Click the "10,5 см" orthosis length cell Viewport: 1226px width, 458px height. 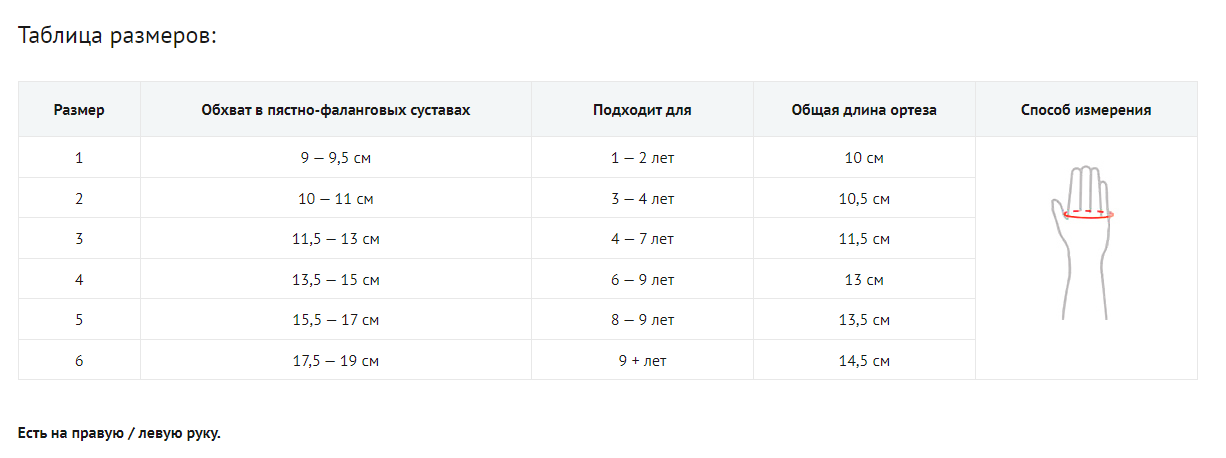coord(865,199)
